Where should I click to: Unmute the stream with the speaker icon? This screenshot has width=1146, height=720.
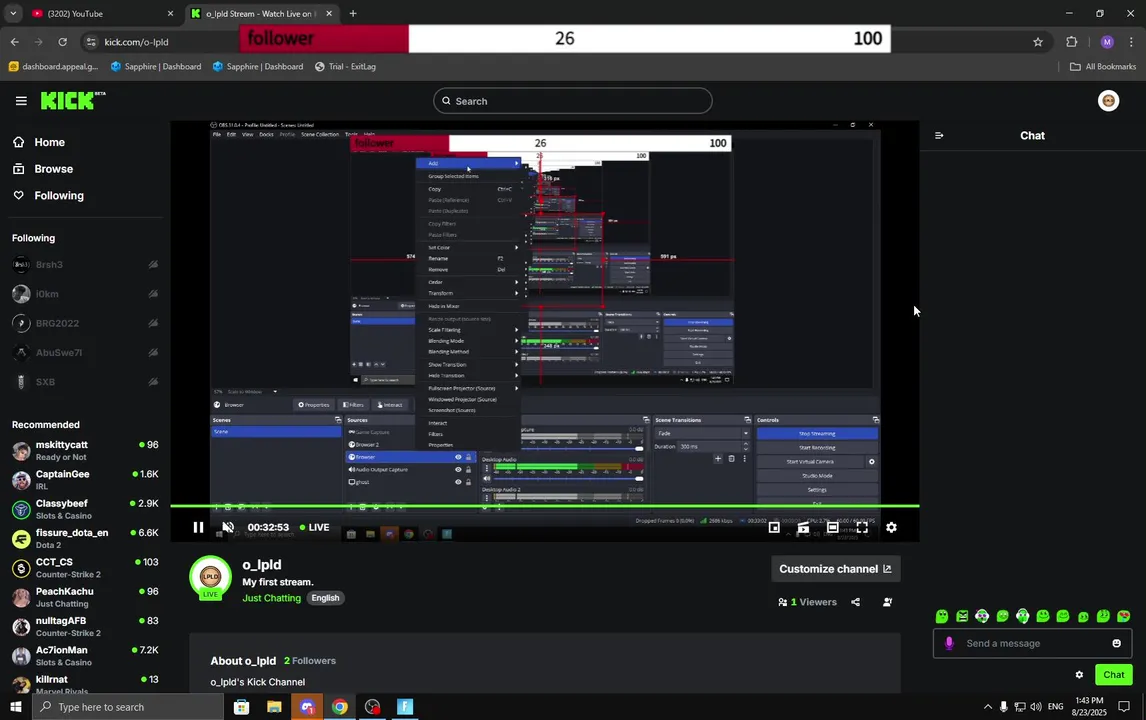click(x=228, y=527)
